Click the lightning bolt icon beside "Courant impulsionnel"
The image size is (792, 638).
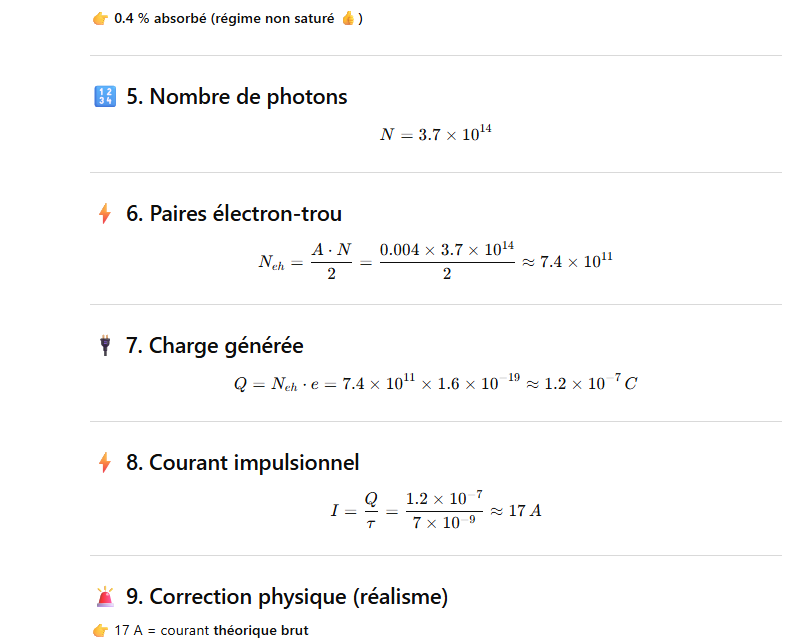[104, 463]
